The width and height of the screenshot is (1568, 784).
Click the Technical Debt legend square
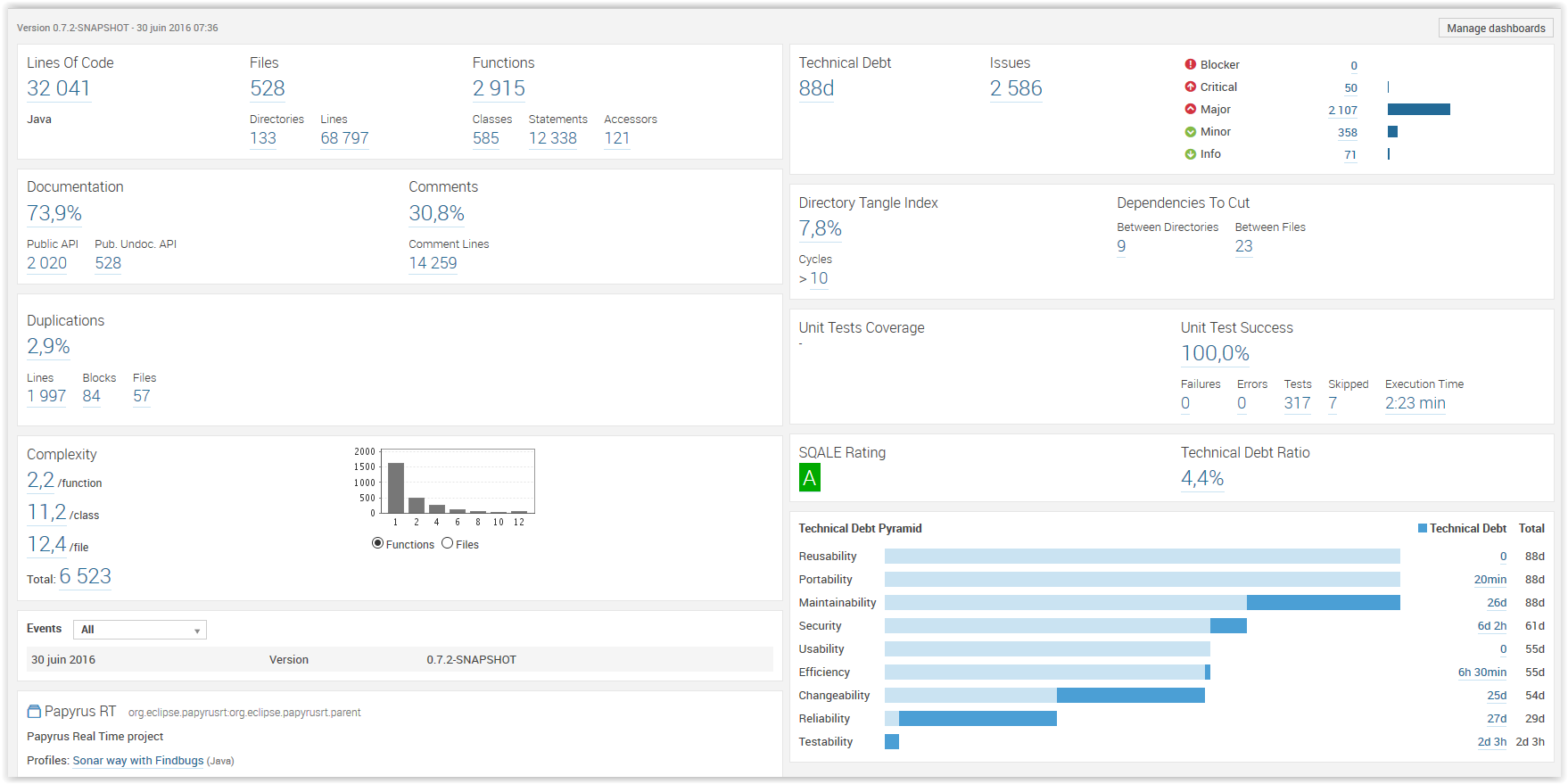(x=1423, y=528)
